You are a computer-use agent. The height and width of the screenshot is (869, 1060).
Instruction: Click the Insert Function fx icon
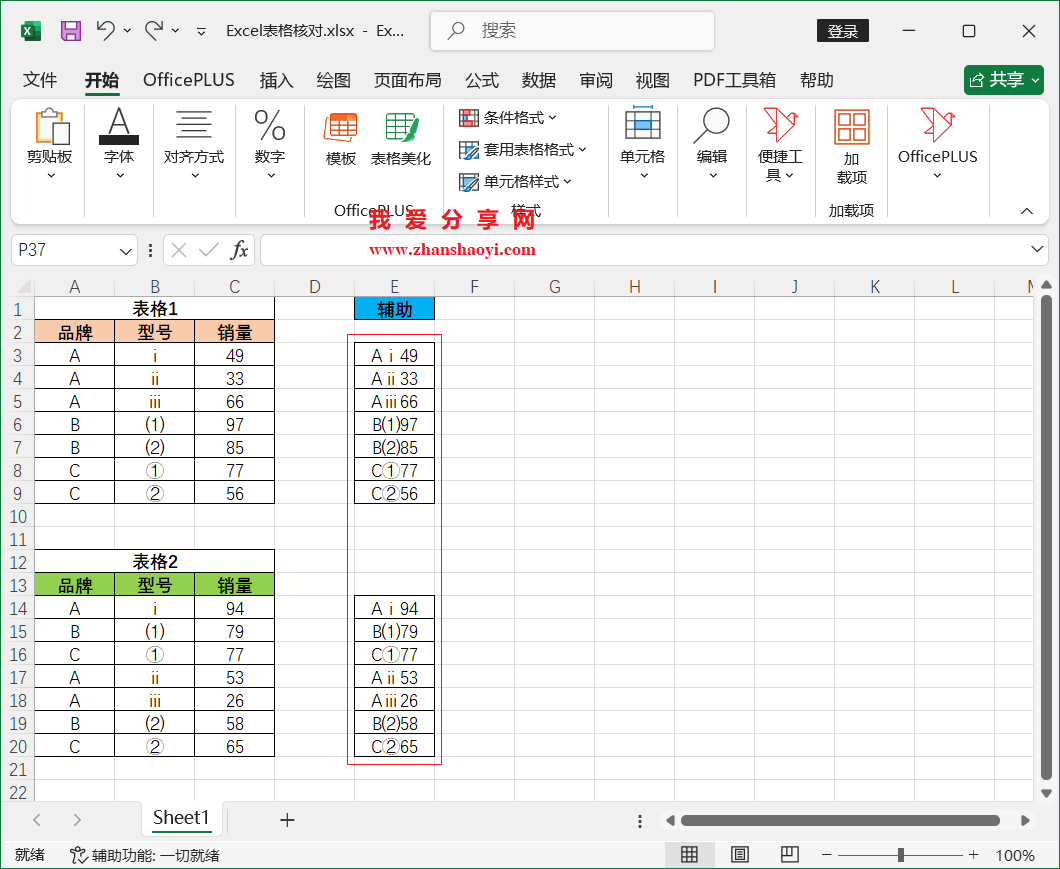[239, 250]
